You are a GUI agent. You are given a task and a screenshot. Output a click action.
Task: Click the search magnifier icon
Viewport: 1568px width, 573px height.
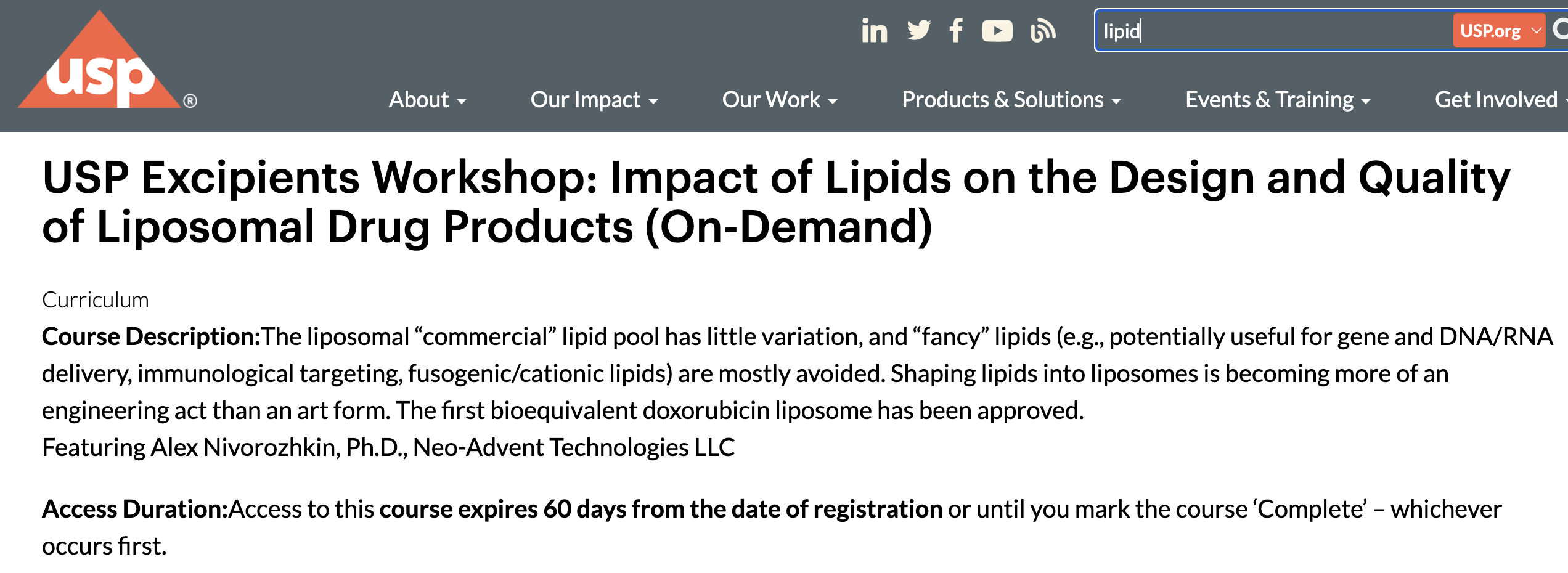tap(1562, 30)
